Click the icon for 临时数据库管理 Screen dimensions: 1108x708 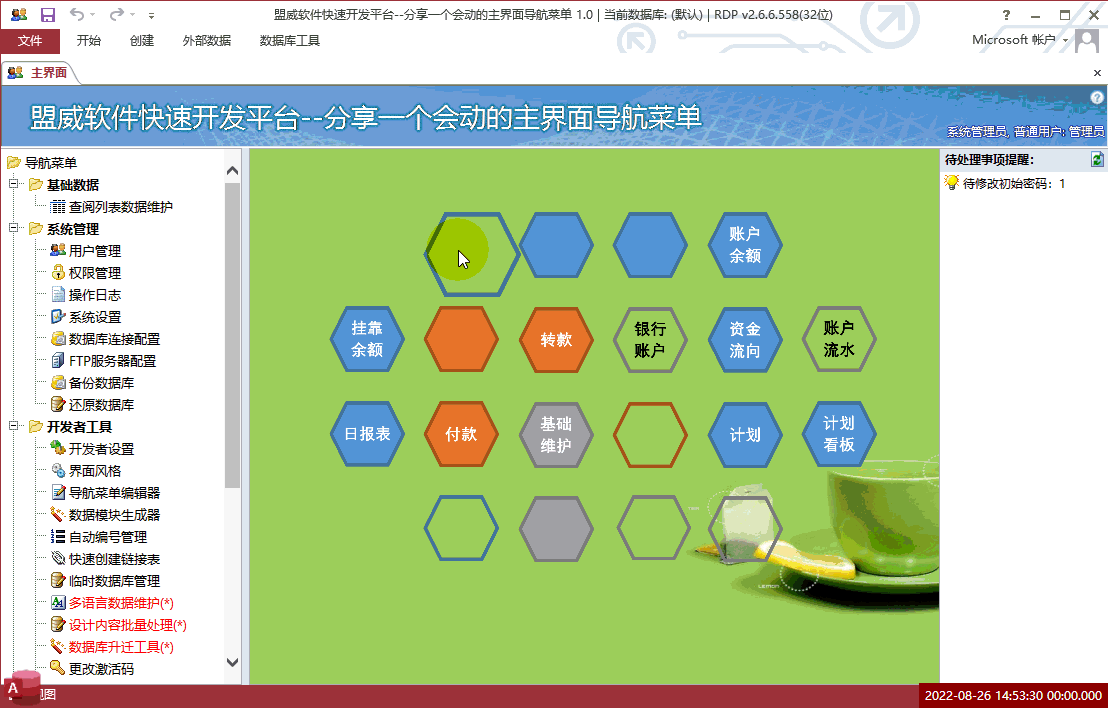[58, 581]
